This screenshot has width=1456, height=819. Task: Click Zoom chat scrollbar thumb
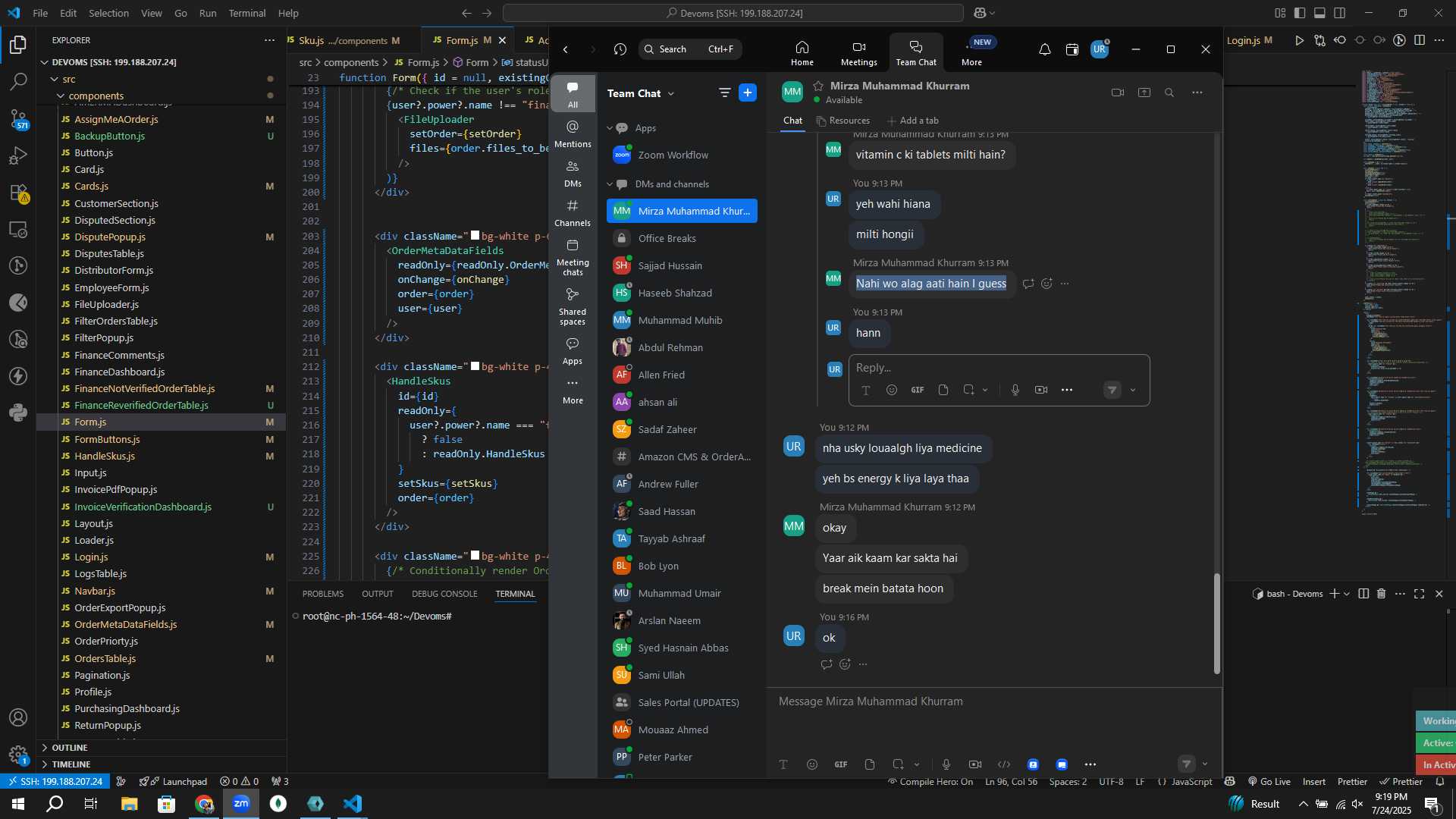(1217, 623)
